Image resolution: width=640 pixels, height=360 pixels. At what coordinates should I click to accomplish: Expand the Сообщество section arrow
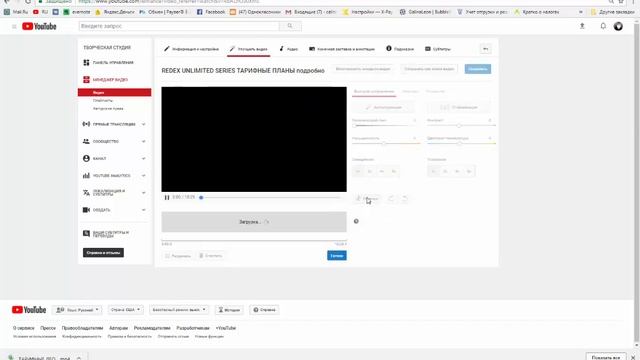[144, 141]
